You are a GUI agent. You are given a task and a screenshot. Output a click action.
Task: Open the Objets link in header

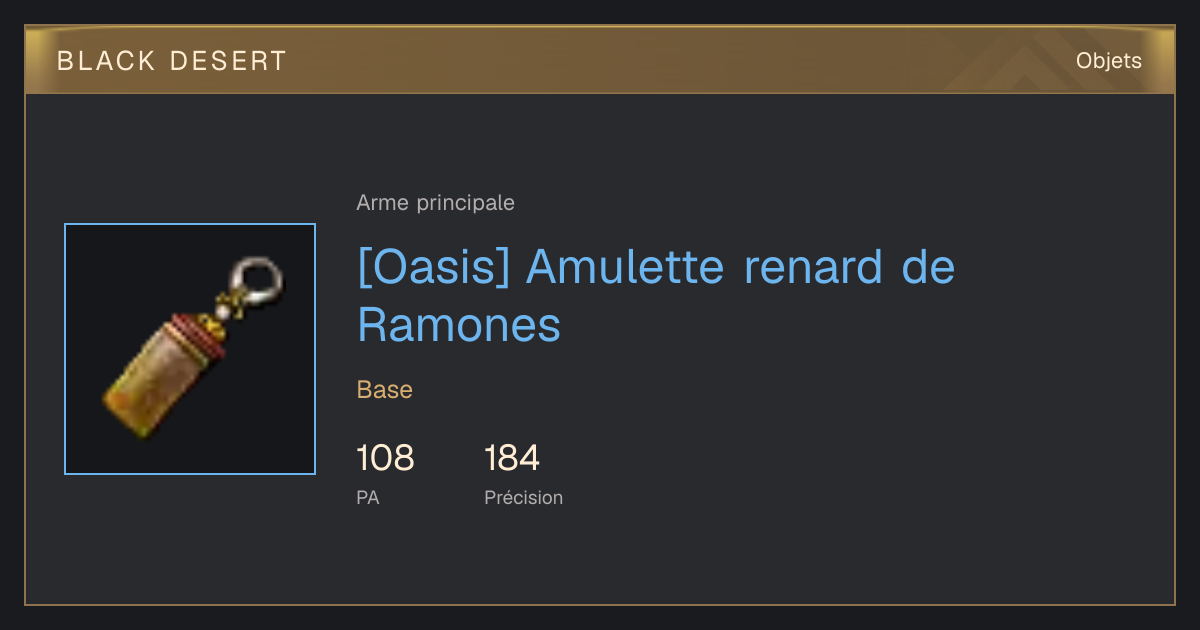pyautogui.click(x=1108, y=61)
